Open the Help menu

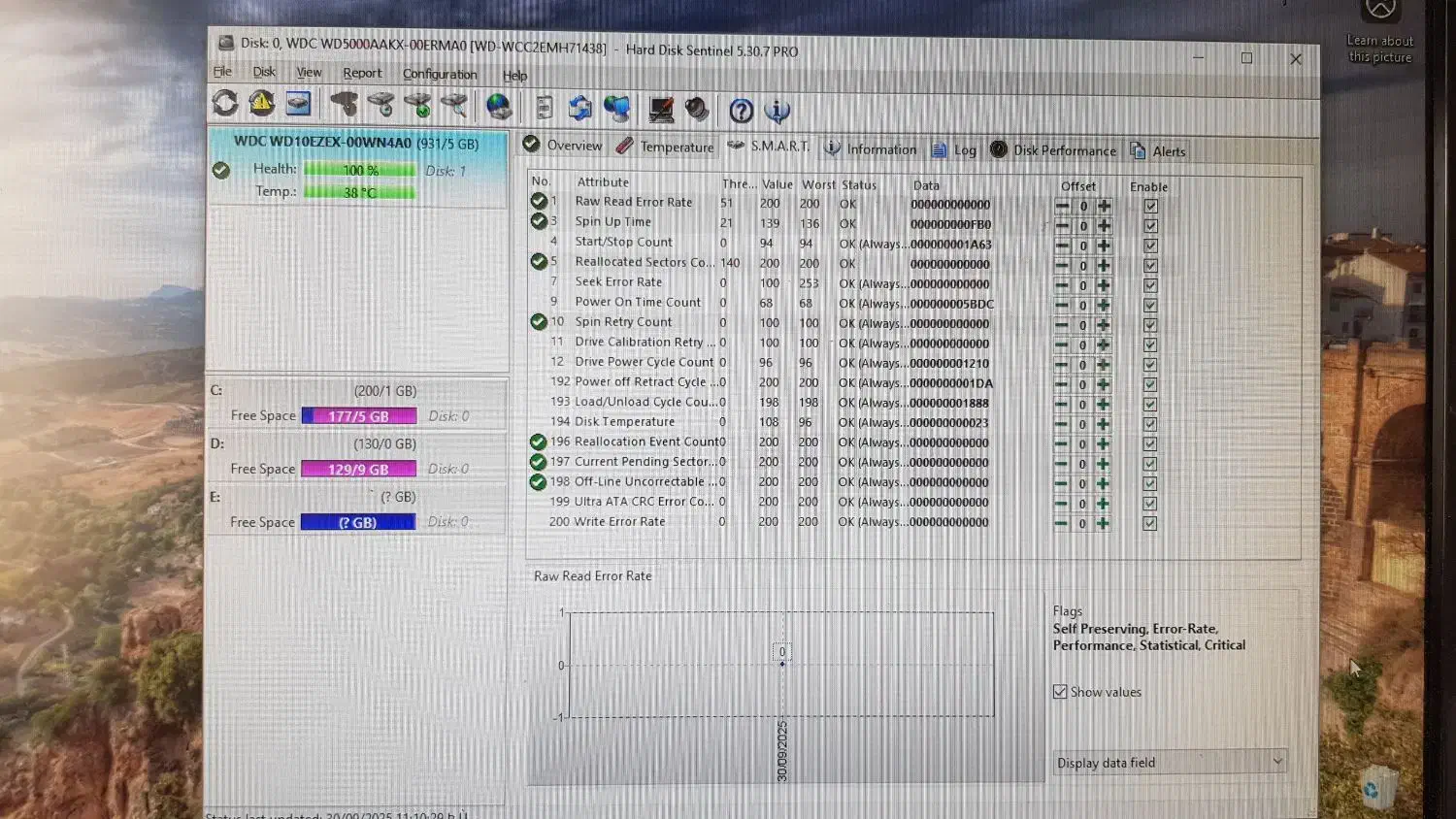514,75
